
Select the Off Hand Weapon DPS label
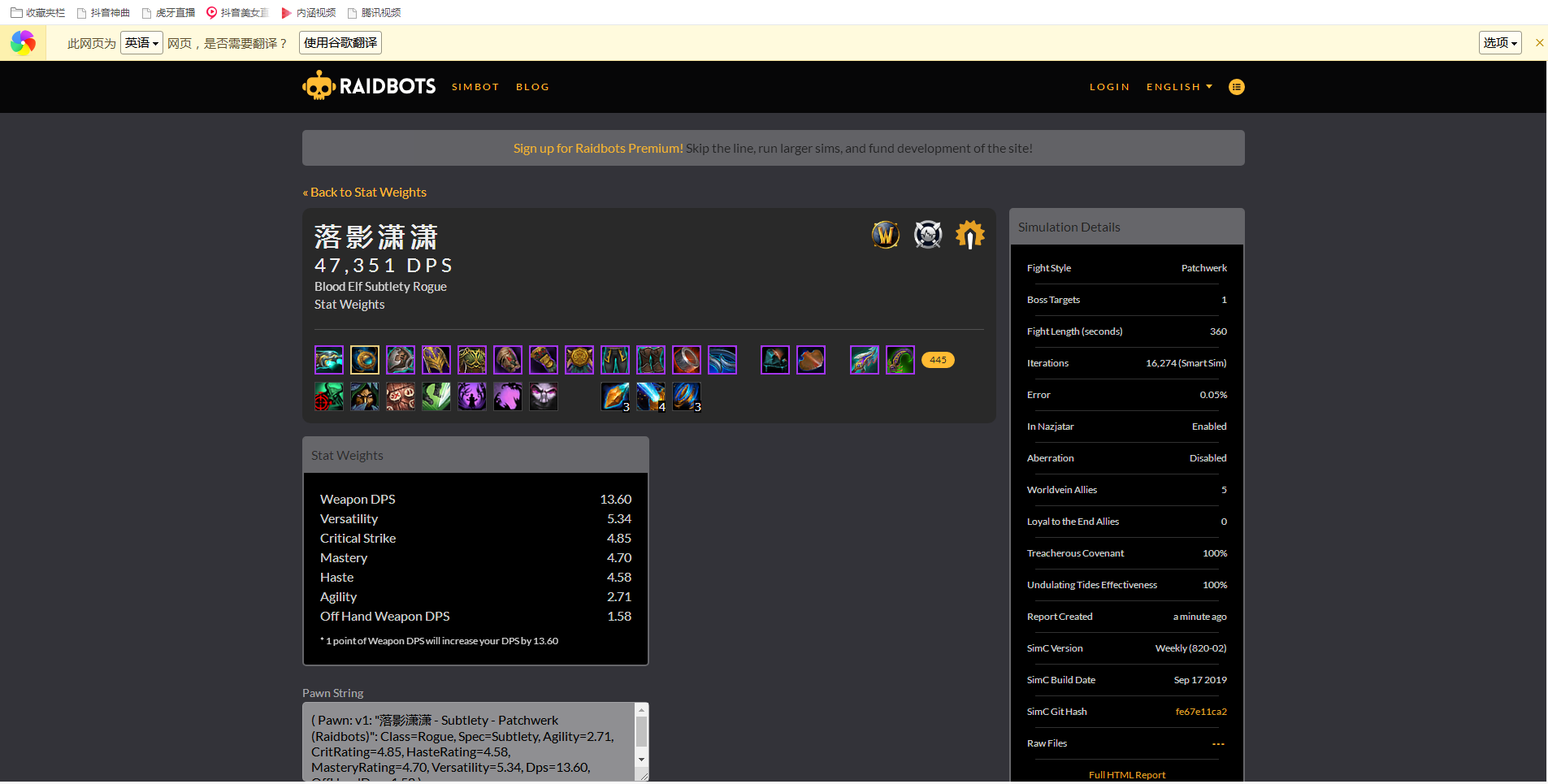coord(384,617)
